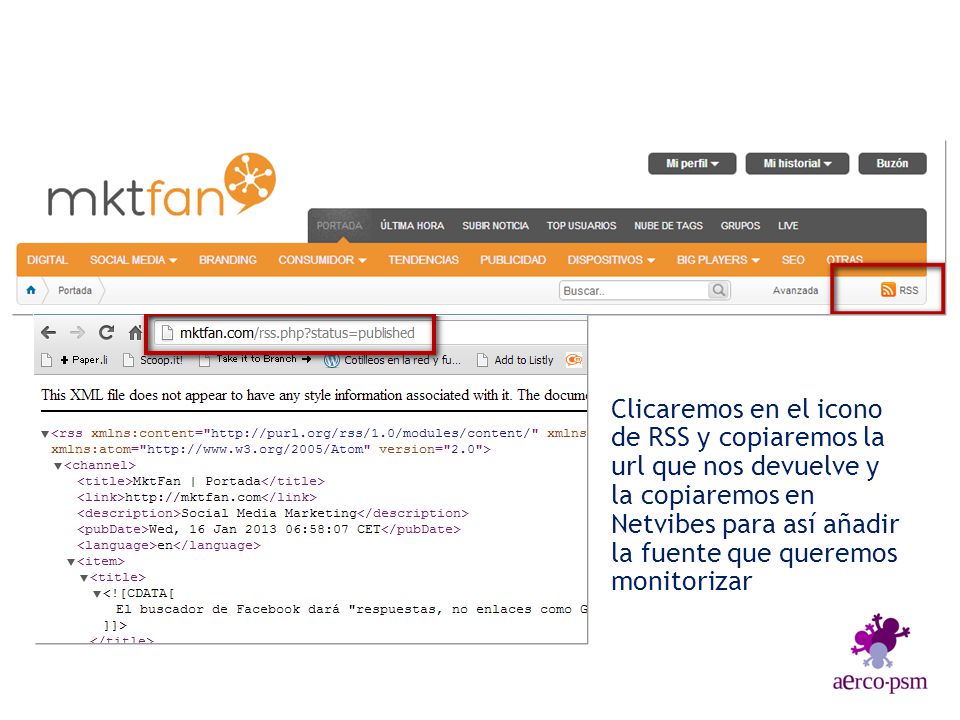Open the SEO category
Screen dimensions: 960x720
click(x=793, y=260)
